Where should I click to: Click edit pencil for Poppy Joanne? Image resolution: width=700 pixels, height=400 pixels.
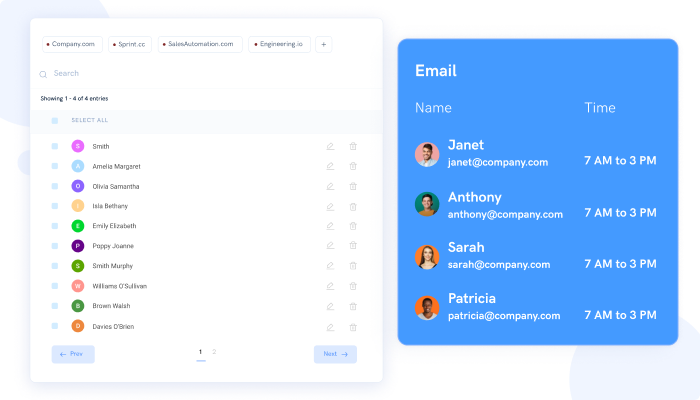click(x=330, y=246)
